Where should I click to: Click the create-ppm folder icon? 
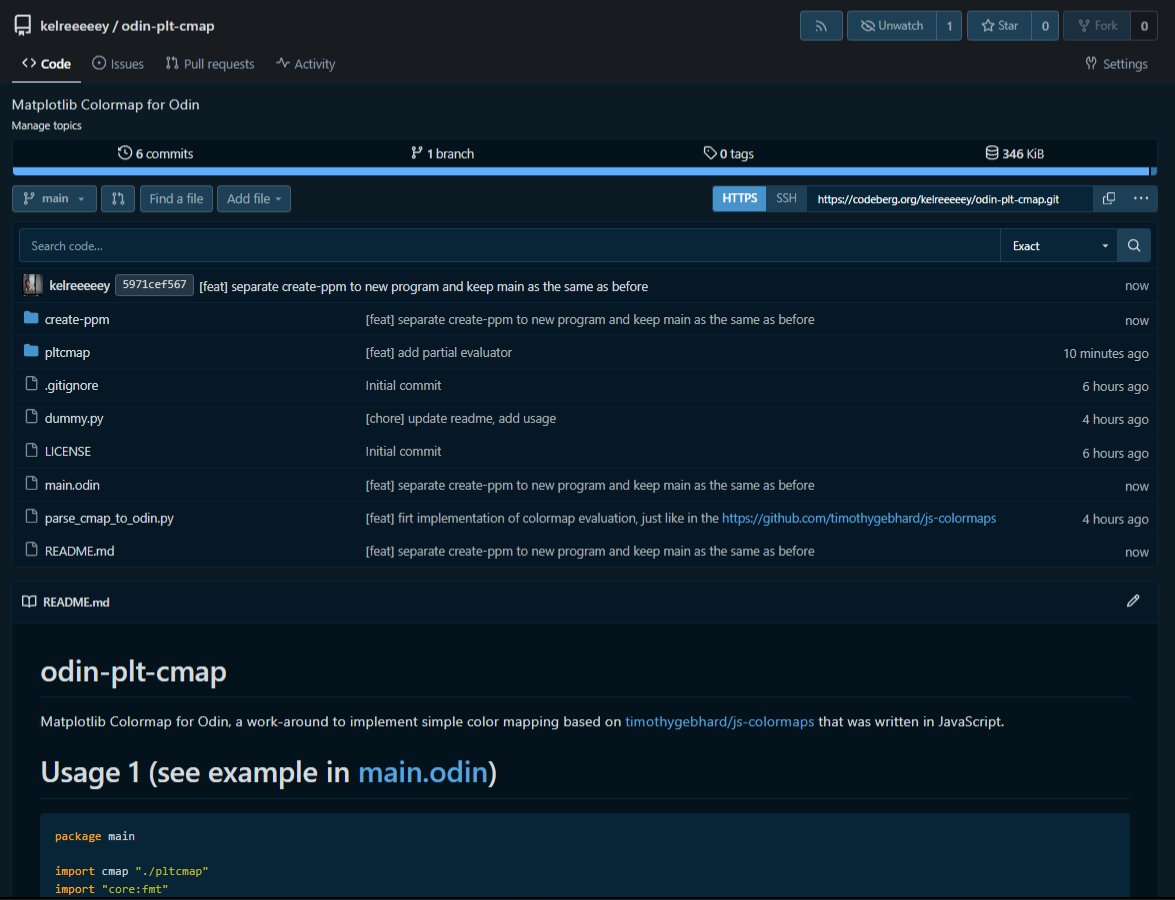(31, 318)
